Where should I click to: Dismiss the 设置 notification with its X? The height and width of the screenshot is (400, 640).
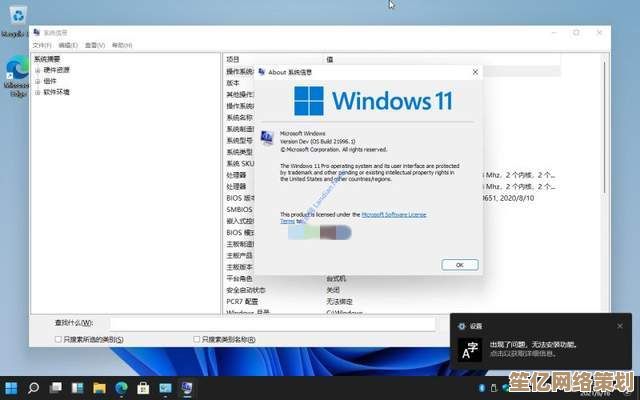click(x=620, y=326)
